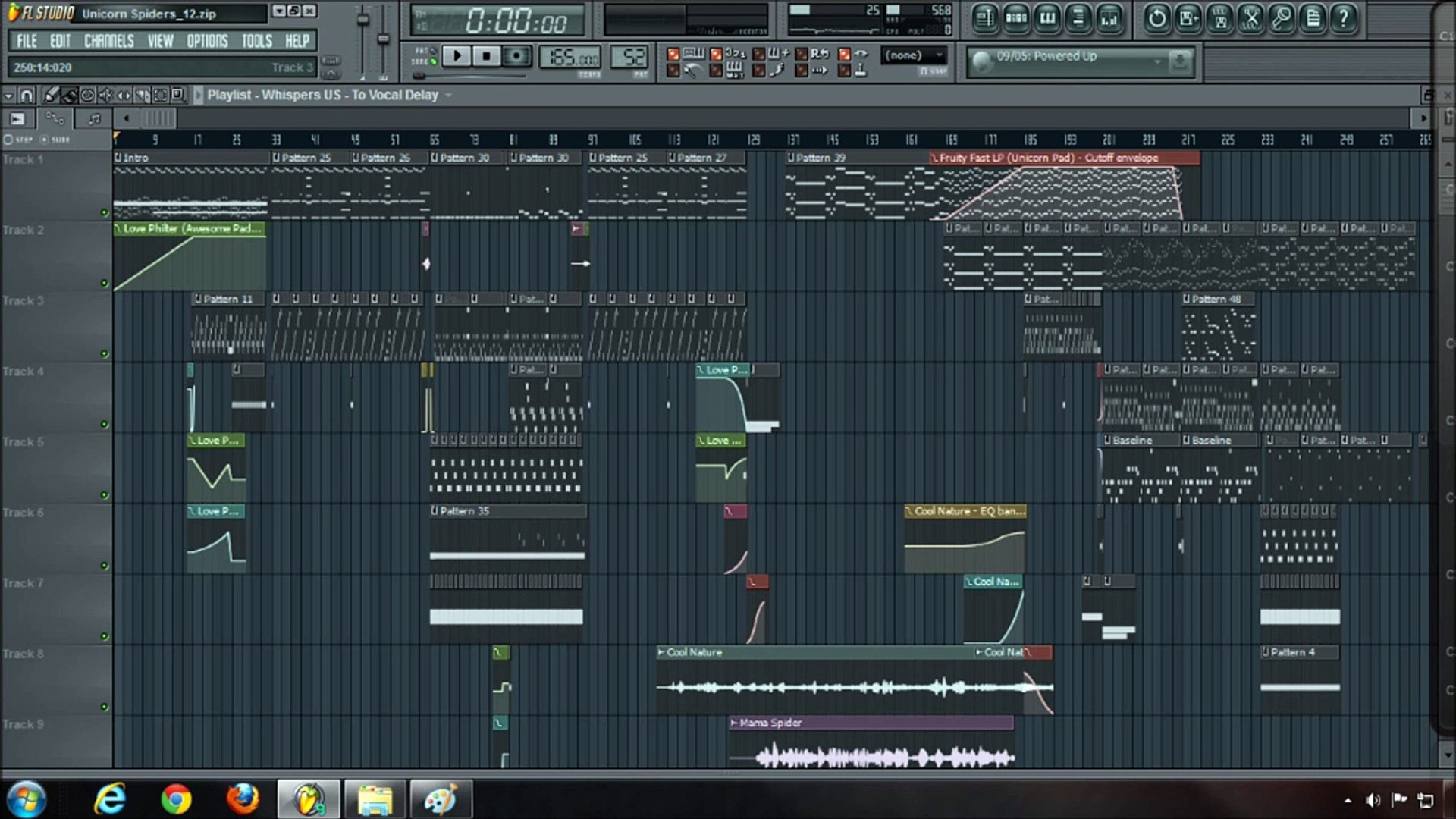Toggle the playlist snap magnet icon

[27, 96]
